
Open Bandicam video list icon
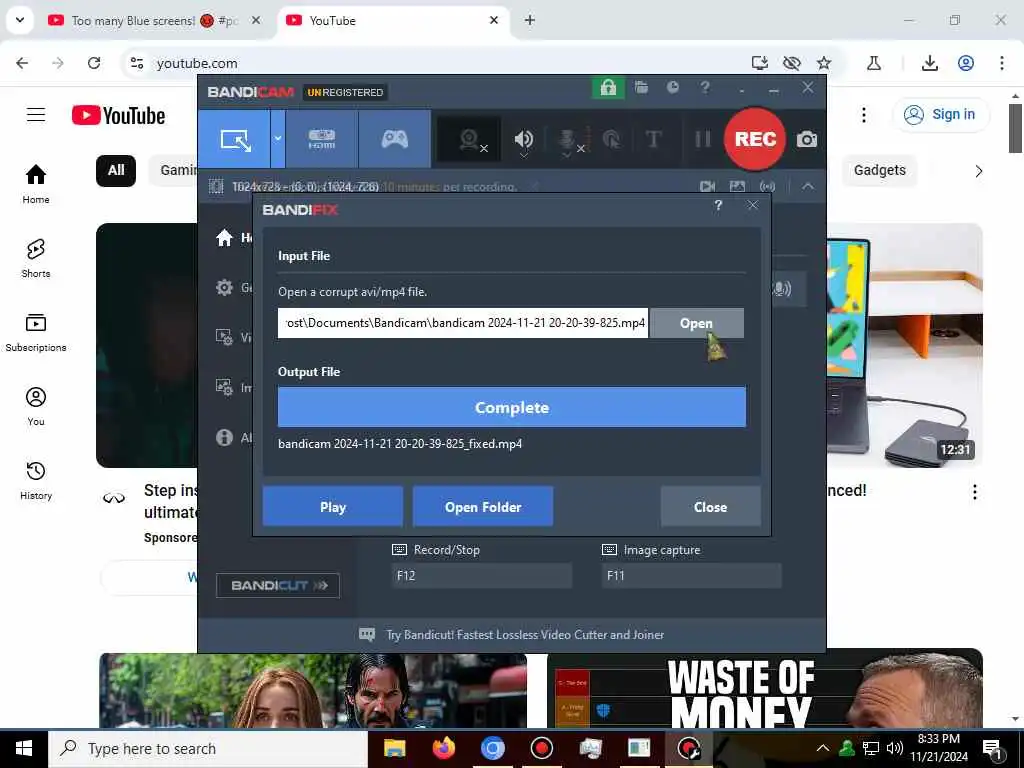707,187
